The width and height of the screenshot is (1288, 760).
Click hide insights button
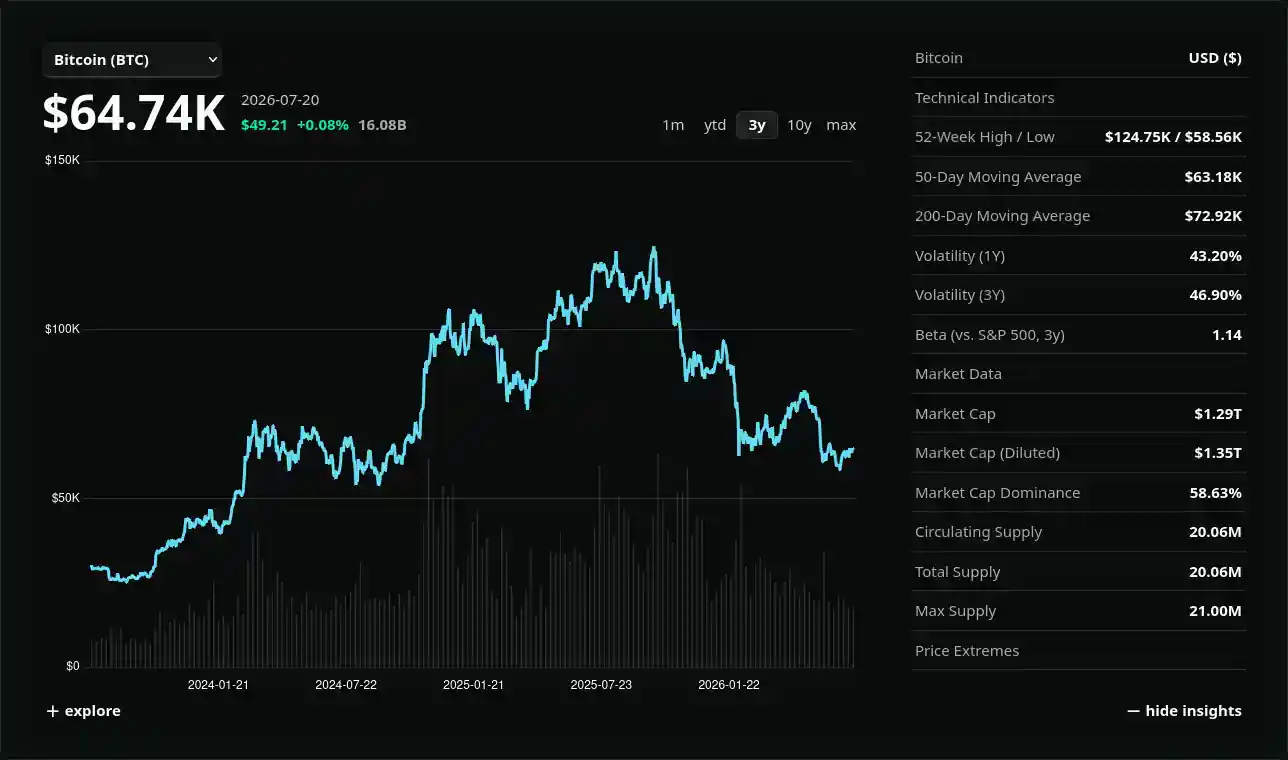pyautogui.click(x=1184, y=711)
